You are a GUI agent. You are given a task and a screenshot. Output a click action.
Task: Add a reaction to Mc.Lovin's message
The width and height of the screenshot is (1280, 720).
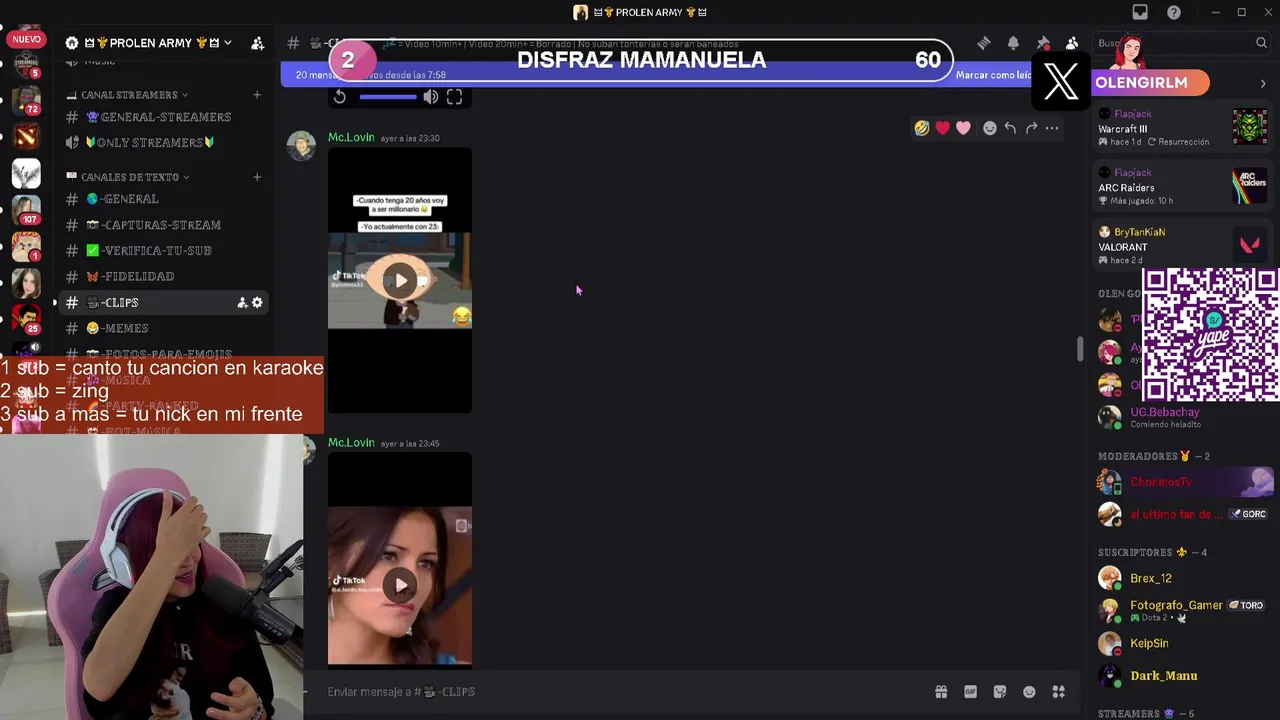click(990, 128)
